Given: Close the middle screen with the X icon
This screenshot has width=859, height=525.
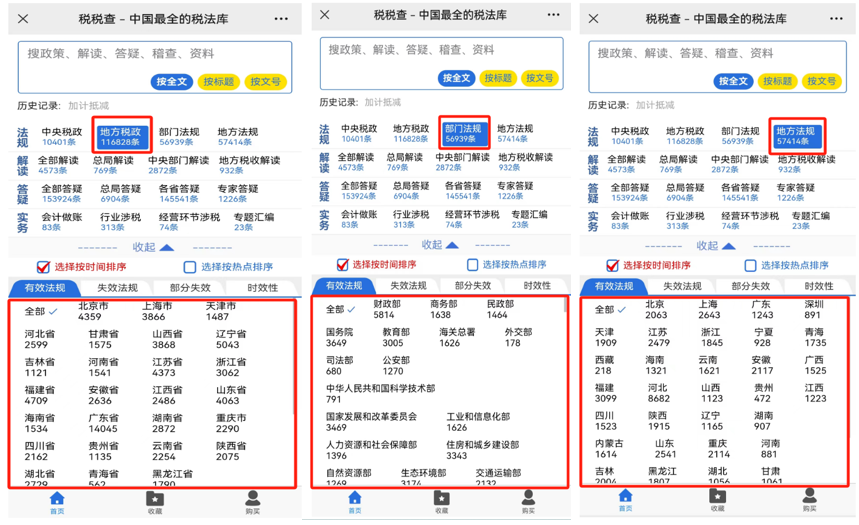Looking at the screenshot, I should (x=324, y=14).
